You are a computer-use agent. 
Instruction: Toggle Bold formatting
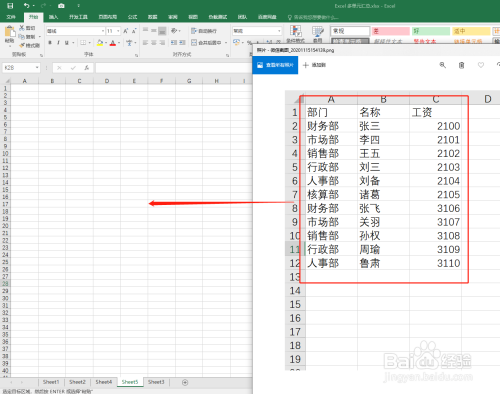pyautogui.click(x=50, y=43)
